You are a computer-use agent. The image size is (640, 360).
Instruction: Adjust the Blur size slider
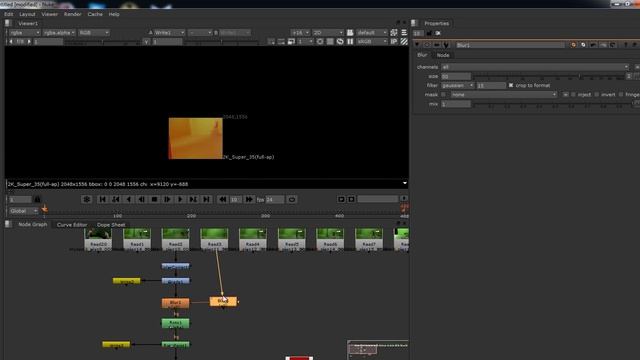pyautogui.click(x=549, y=76)
